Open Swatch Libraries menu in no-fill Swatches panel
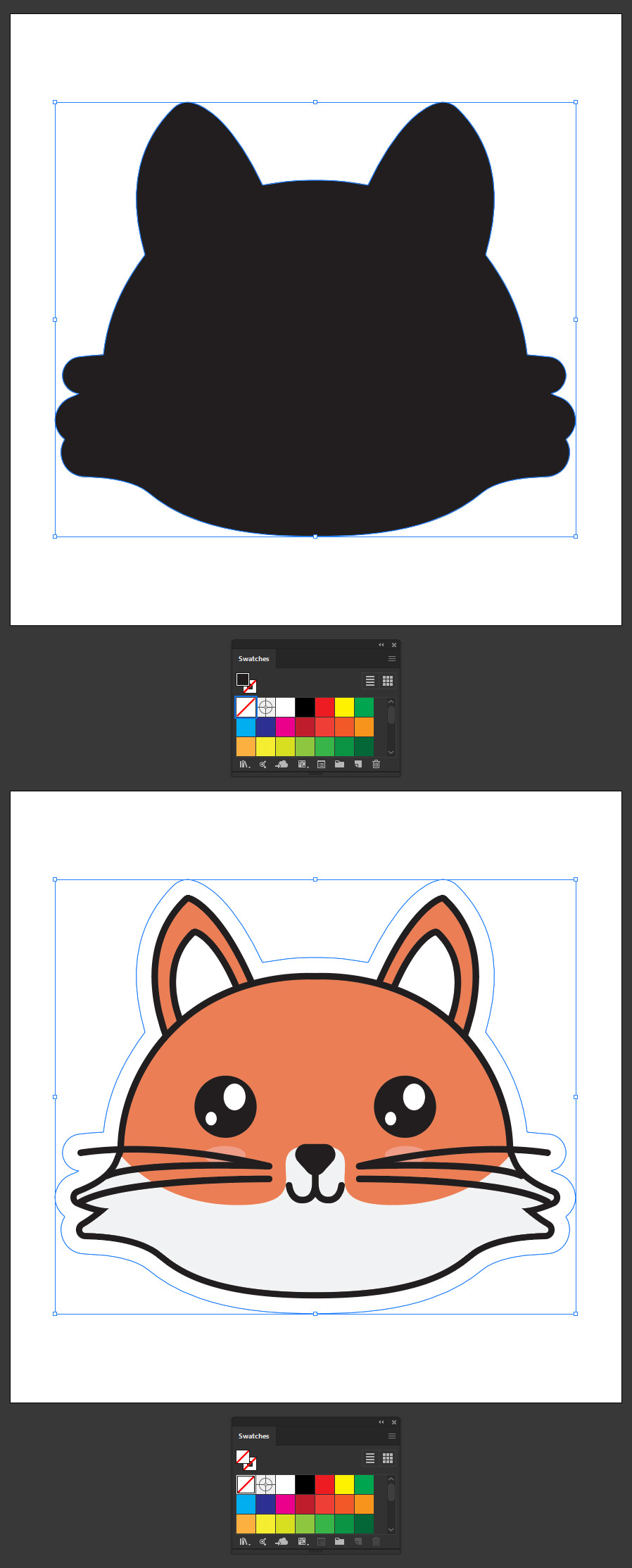 (244, 1541)
